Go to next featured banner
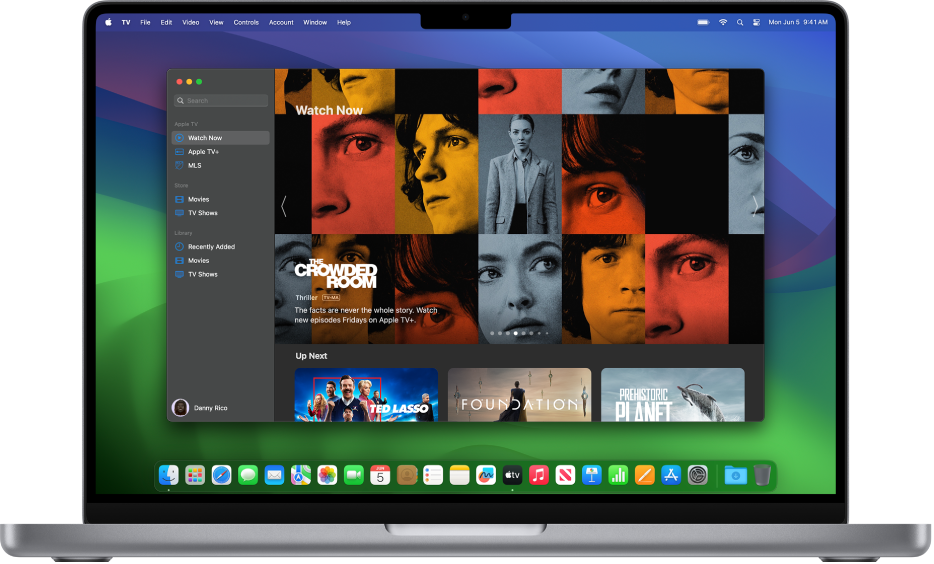934x564 pixels. [755, 206]
